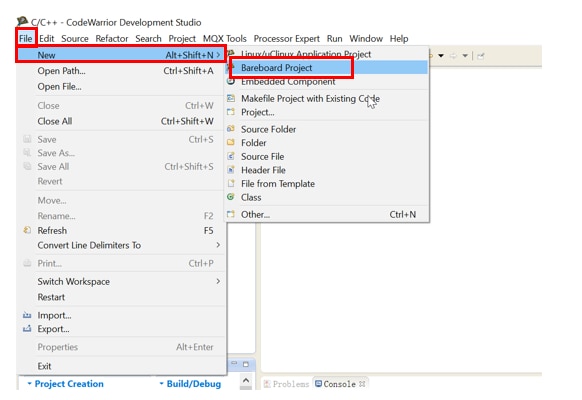Click the toolbar icon right of separator

481,56
